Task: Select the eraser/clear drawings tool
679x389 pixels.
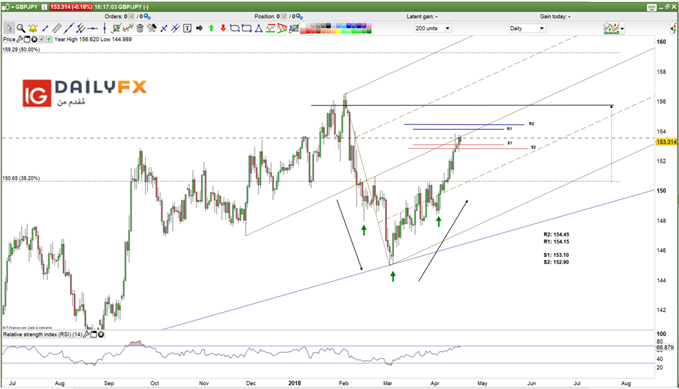Action: click(x=152, y=28)
